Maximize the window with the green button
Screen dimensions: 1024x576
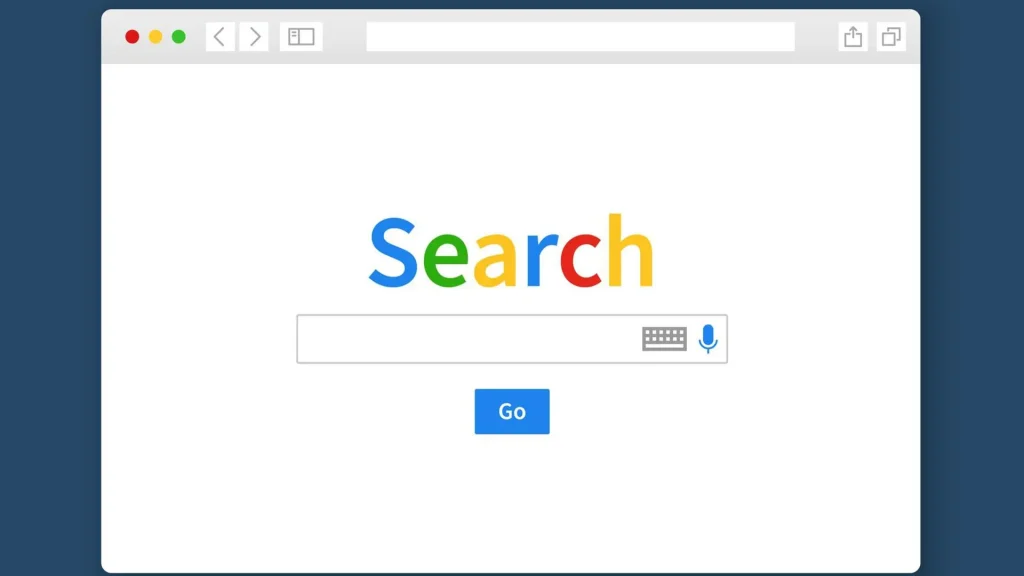[178, 37]
